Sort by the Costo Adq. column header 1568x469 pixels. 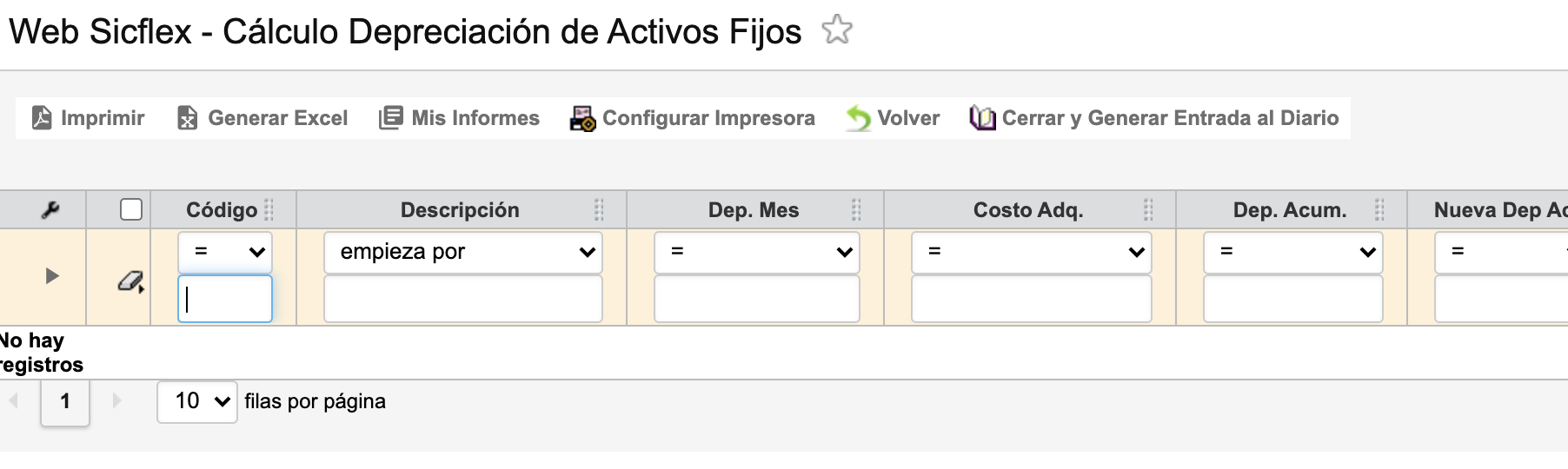(1027, 210)
